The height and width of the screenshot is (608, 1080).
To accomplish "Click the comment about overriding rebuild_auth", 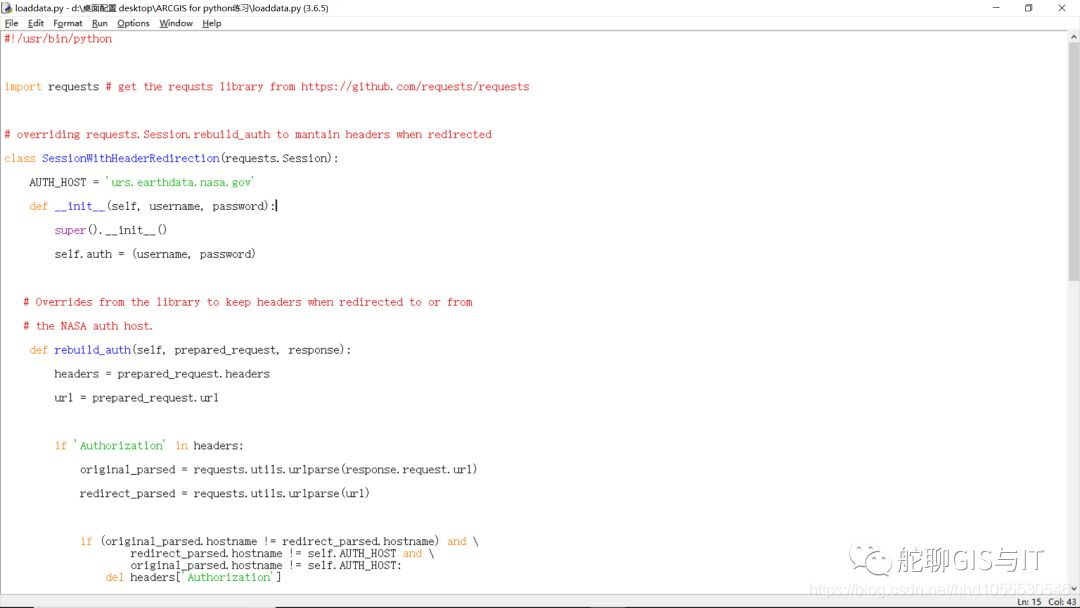I will [x=248, y=134].
